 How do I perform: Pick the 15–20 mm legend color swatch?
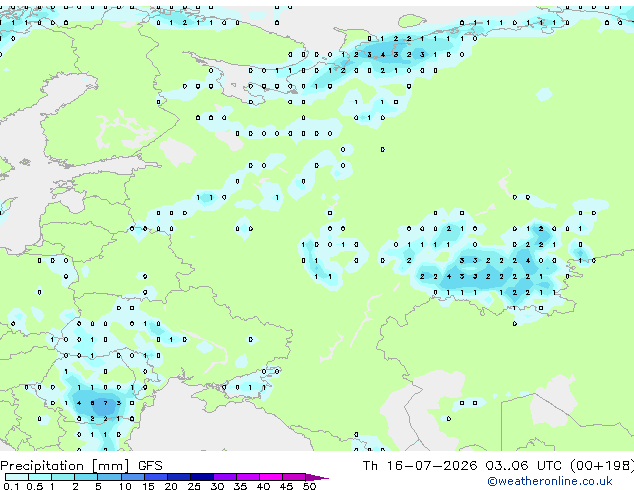pyautogui.click(x=156, y=477)
